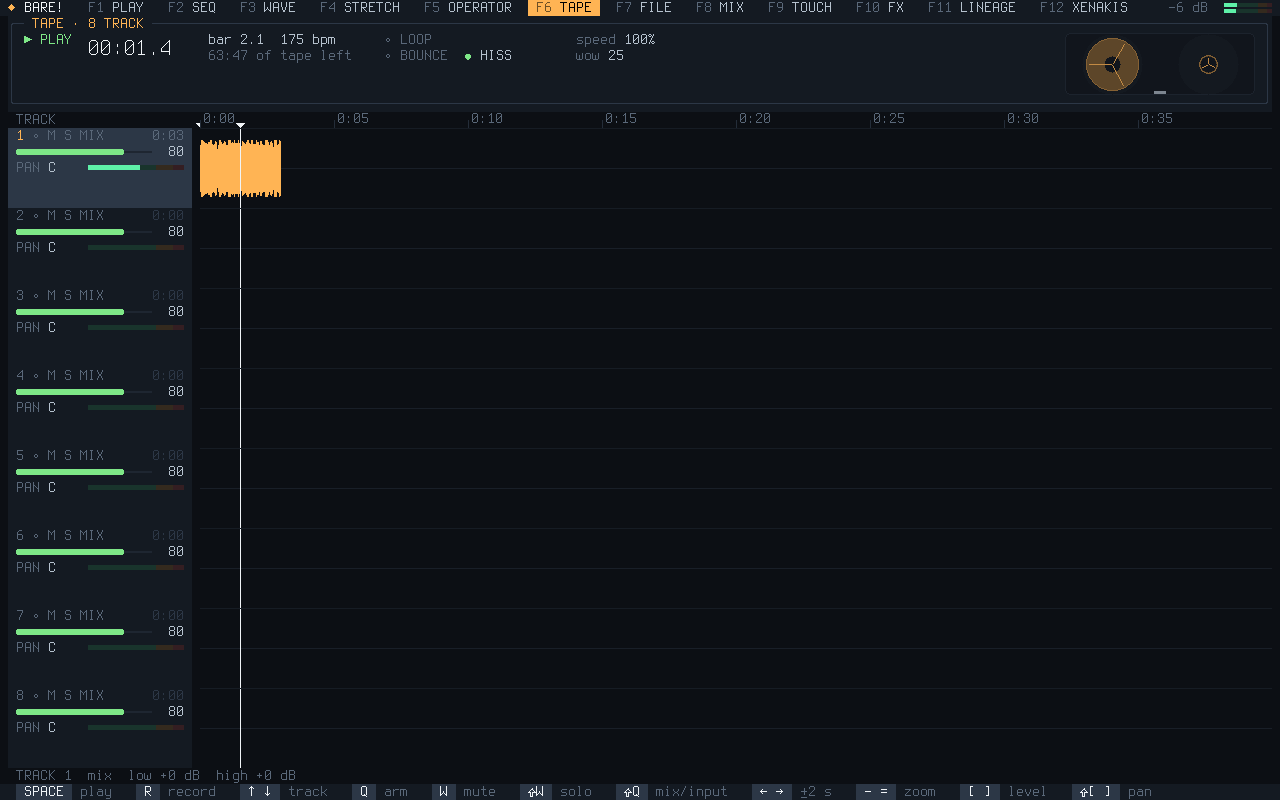Mute track 2 with its M button
This screenshot has width=1280, height=800.
click(52, 216)
